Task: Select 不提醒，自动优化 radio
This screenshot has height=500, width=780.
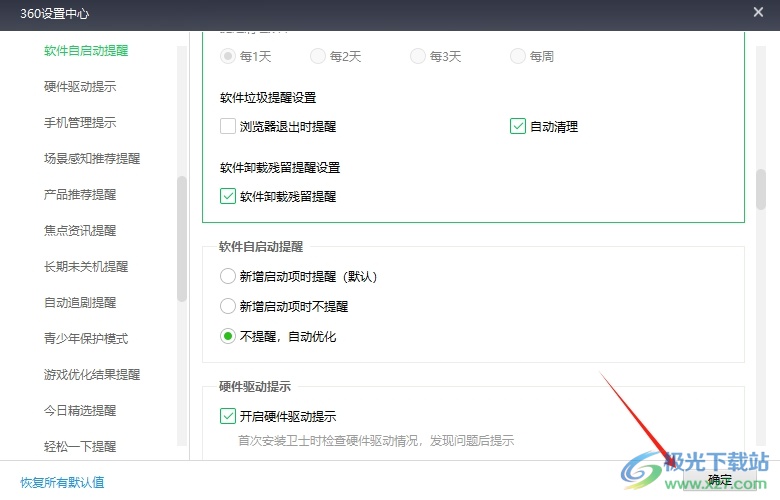Action: [x=228, y=336]
